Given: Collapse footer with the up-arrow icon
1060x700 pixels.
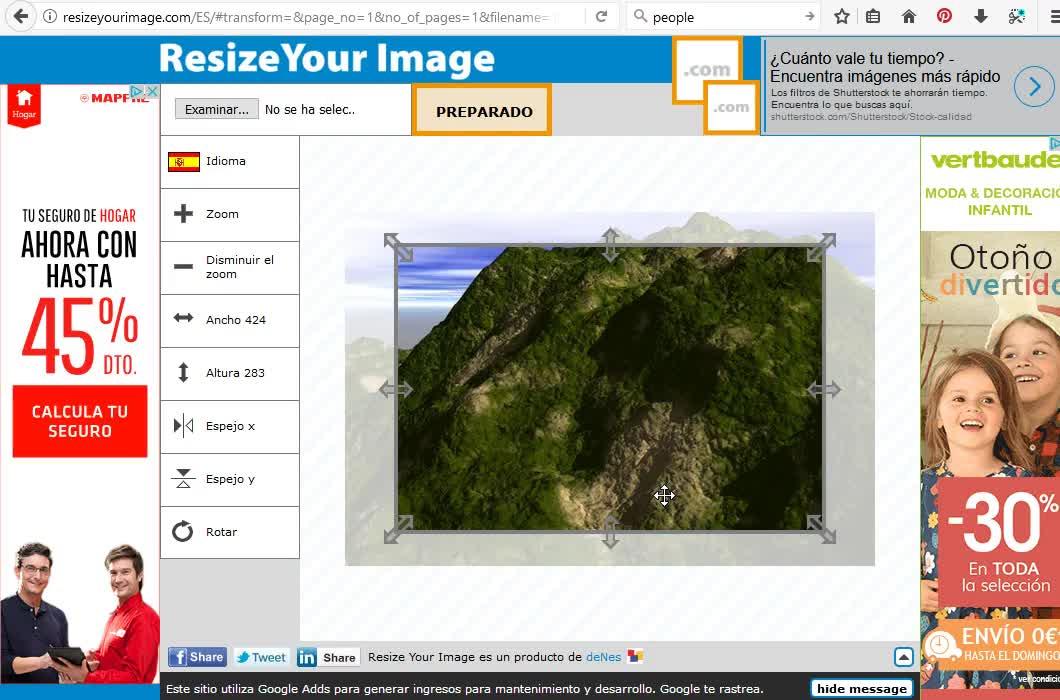Looking at the screenshot, I should click(904, 657).
